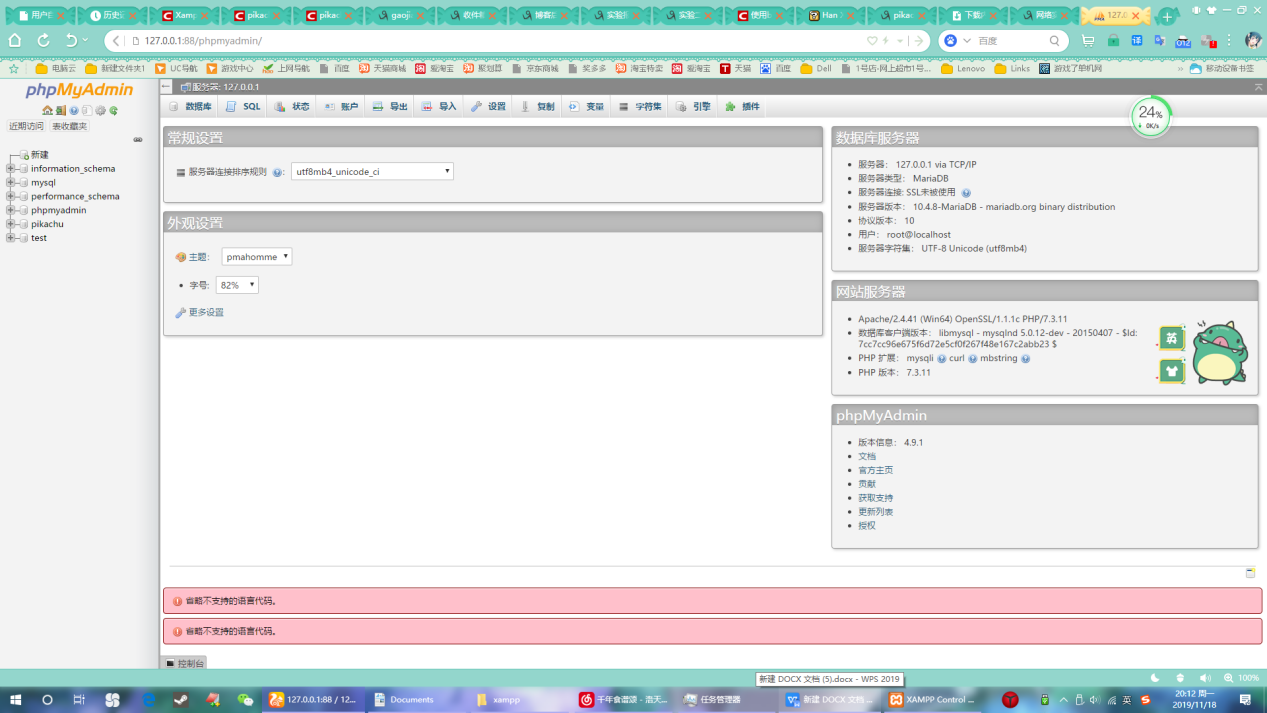Click the browser back undo arrow
The image size is (1267, 713).
pos(71,40)
